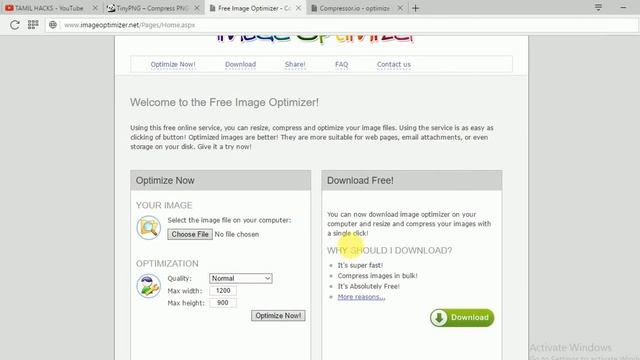Close the TinyPNG tab
Viewport: 640px width, 360px height.
[x=197, y=8]
